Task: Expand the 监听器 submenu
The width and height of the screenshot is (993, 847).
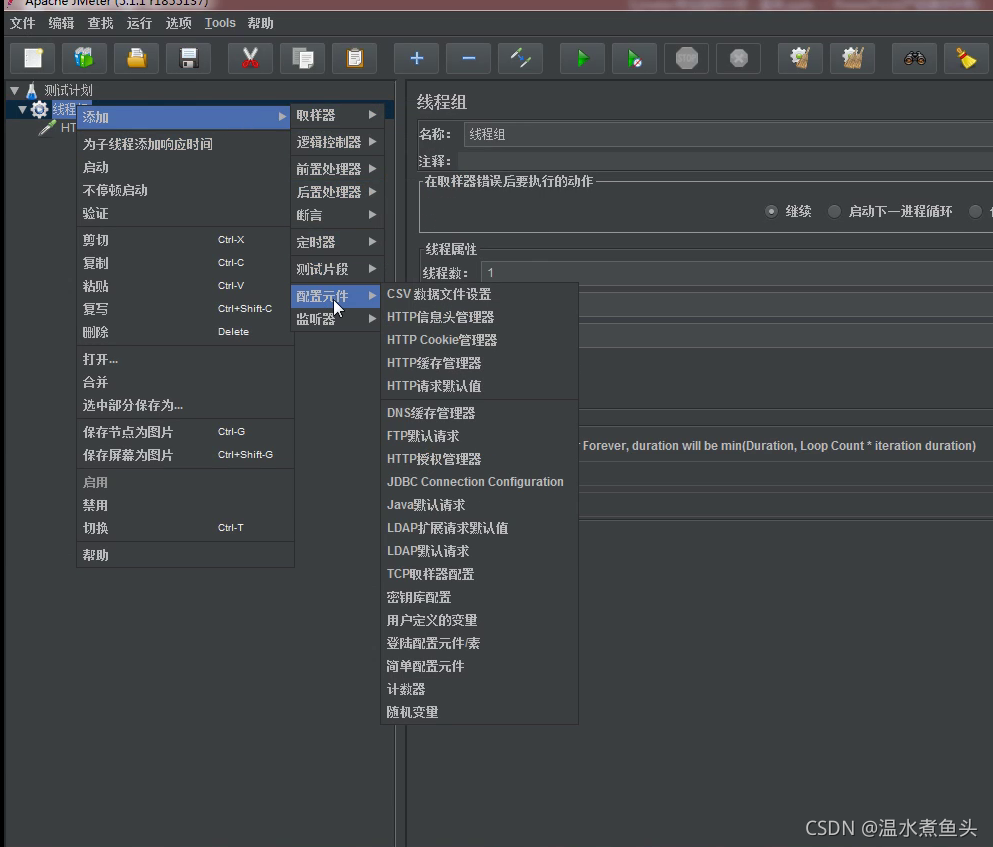Action: [x=337, y=319]
